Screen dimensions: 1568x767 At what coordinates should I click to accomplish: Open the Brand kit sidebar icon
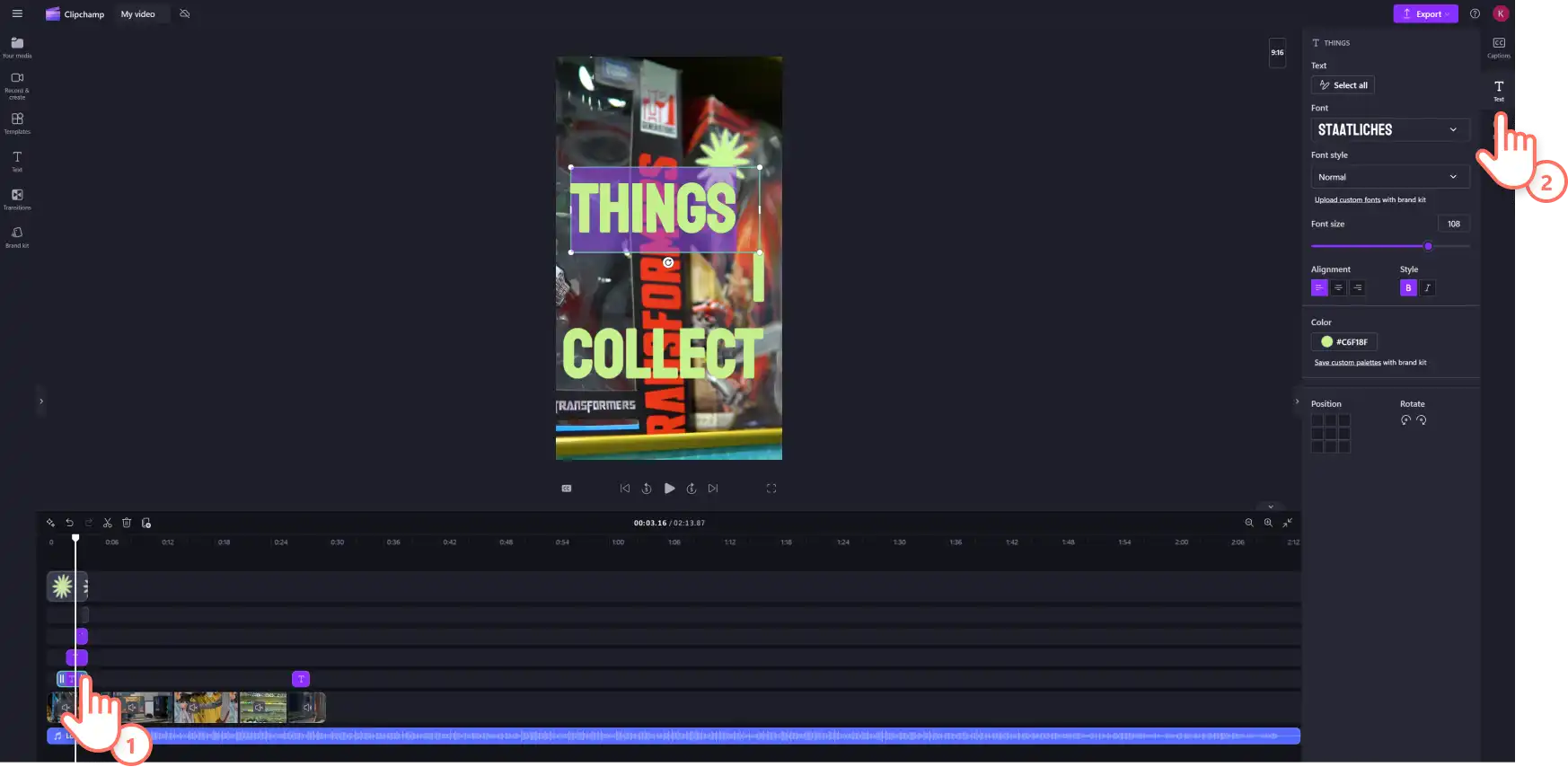(17, 237)
